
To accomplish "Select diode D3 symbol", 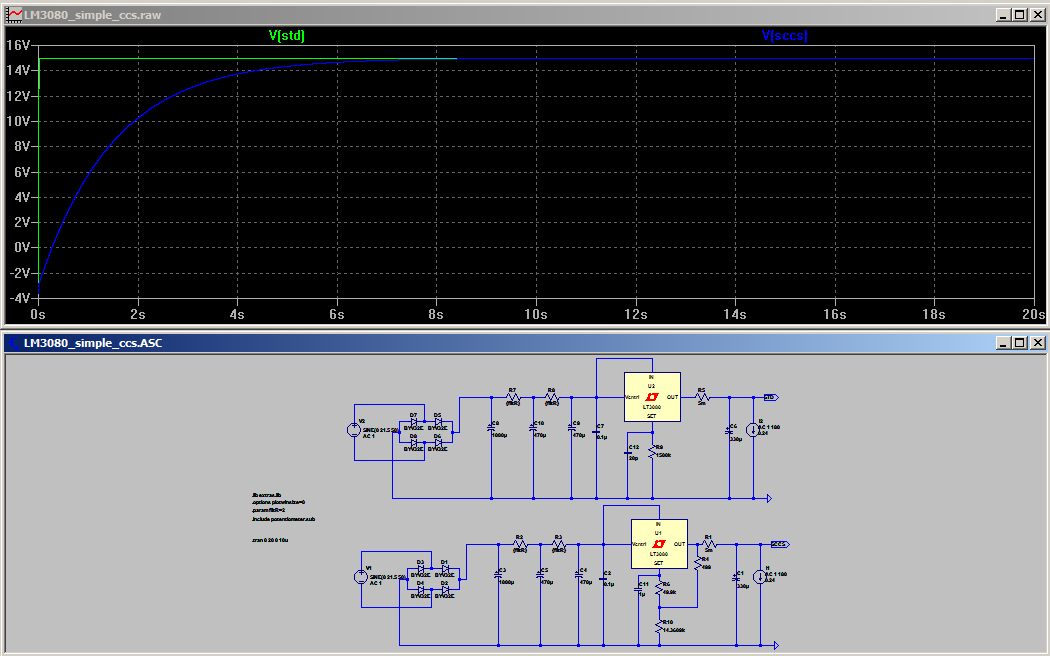I will click(421, 569).
